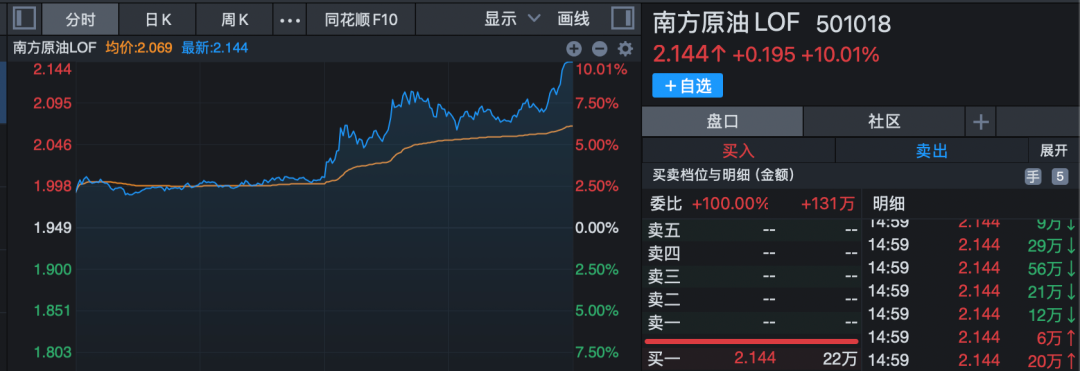The height and width of the screenshot is (371, 1080).
Task: Click the 12万 trade detail row
Action: click(971, 314)
